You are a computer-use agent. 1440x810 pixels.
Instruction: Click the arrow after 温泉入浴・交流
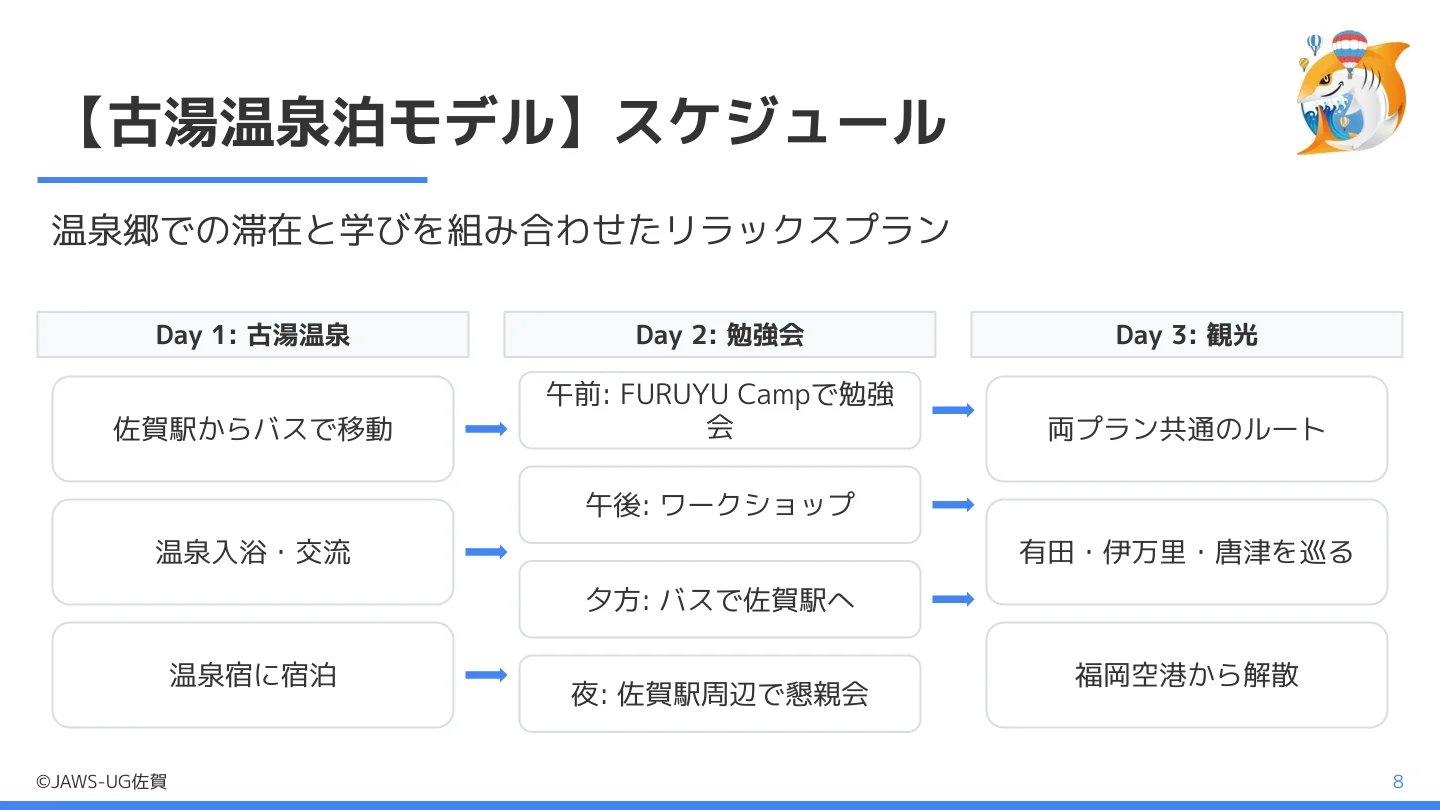pyautogui.click(x=486, y=552)
